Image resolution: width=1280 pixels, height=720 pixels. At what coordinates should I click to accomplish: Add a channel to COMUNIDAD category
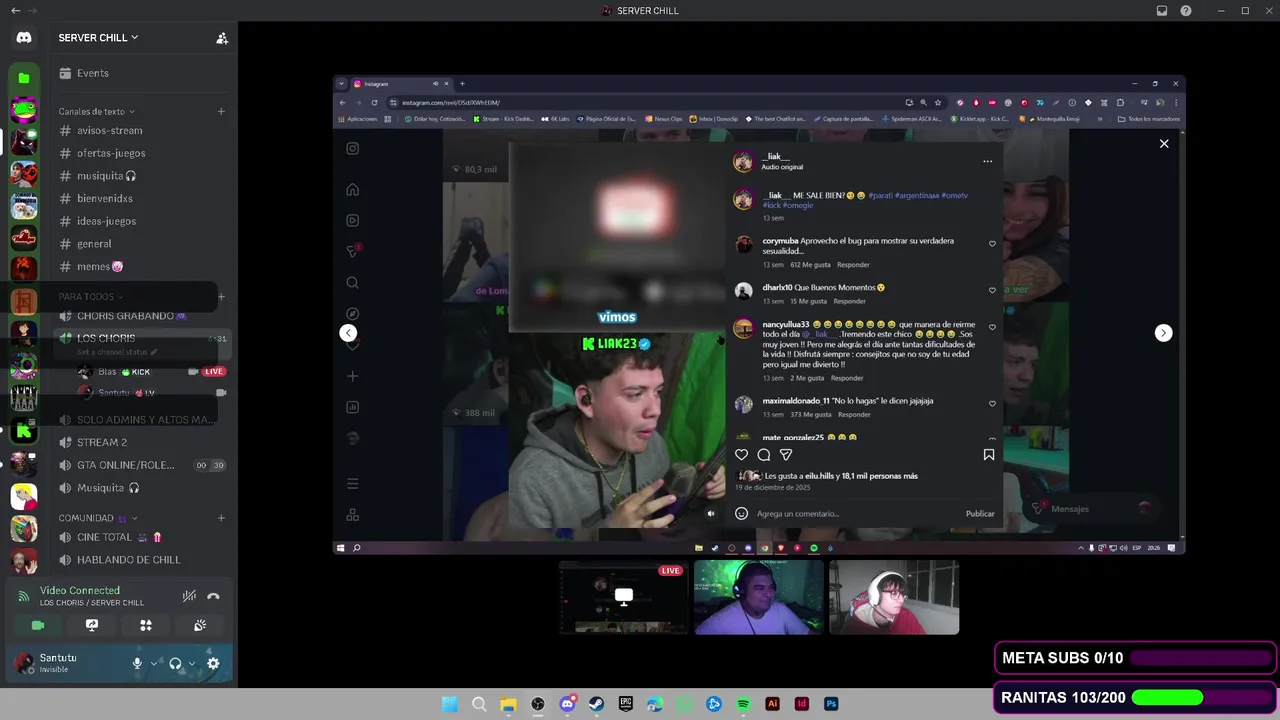coord(221,518)
